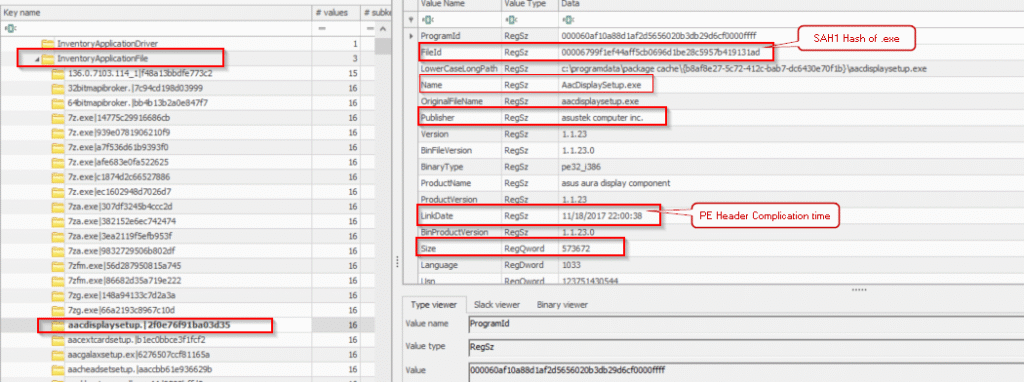Select the 7z.exe|a7f536d61b9393f0 key

pos(118,147)
